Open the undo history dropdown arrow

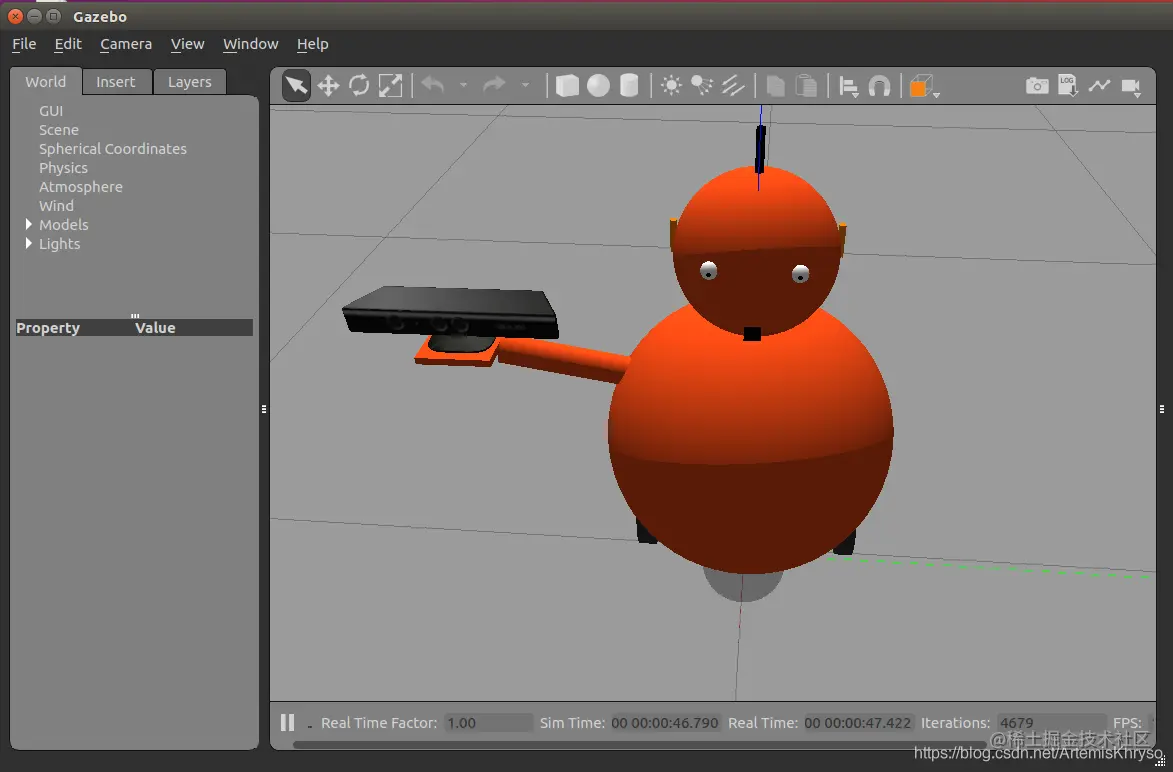pos(463,85)
